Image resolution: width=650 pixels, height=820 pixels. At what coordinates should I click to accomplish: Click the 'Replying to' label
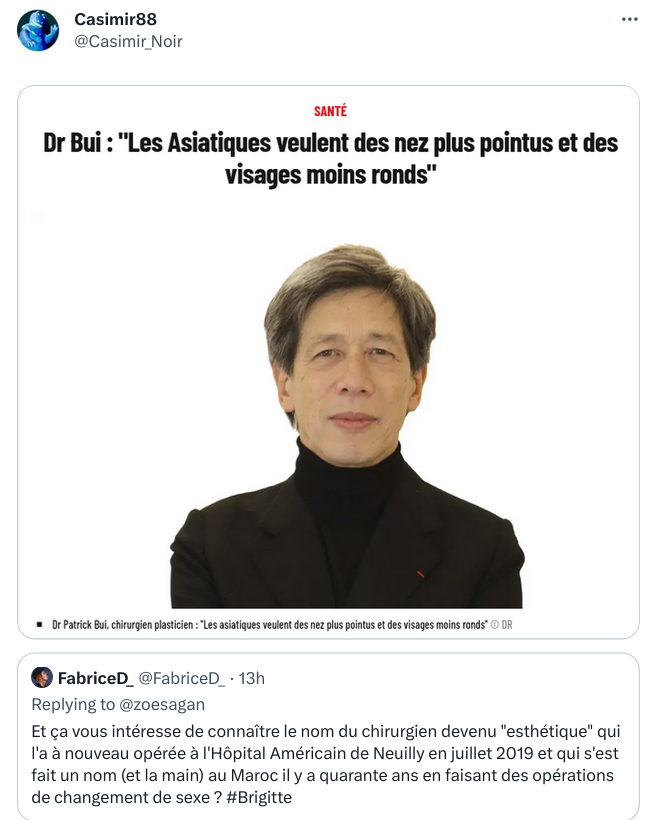coord(73,704)
